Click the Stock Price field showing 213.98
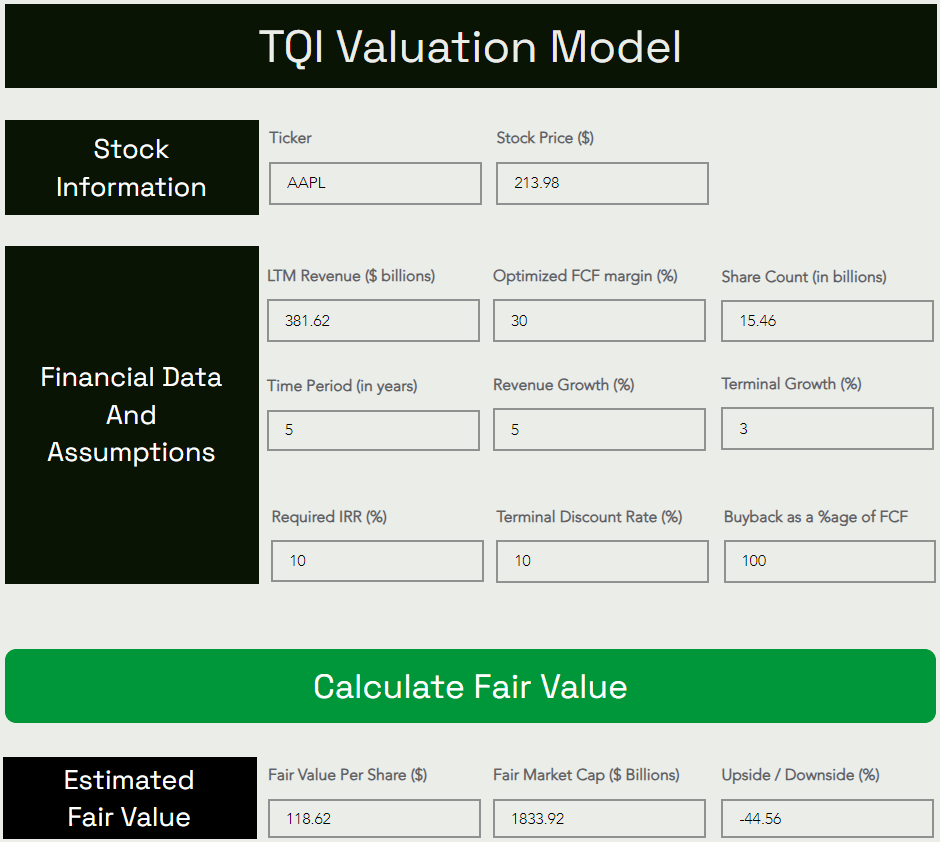 [602, 183]
